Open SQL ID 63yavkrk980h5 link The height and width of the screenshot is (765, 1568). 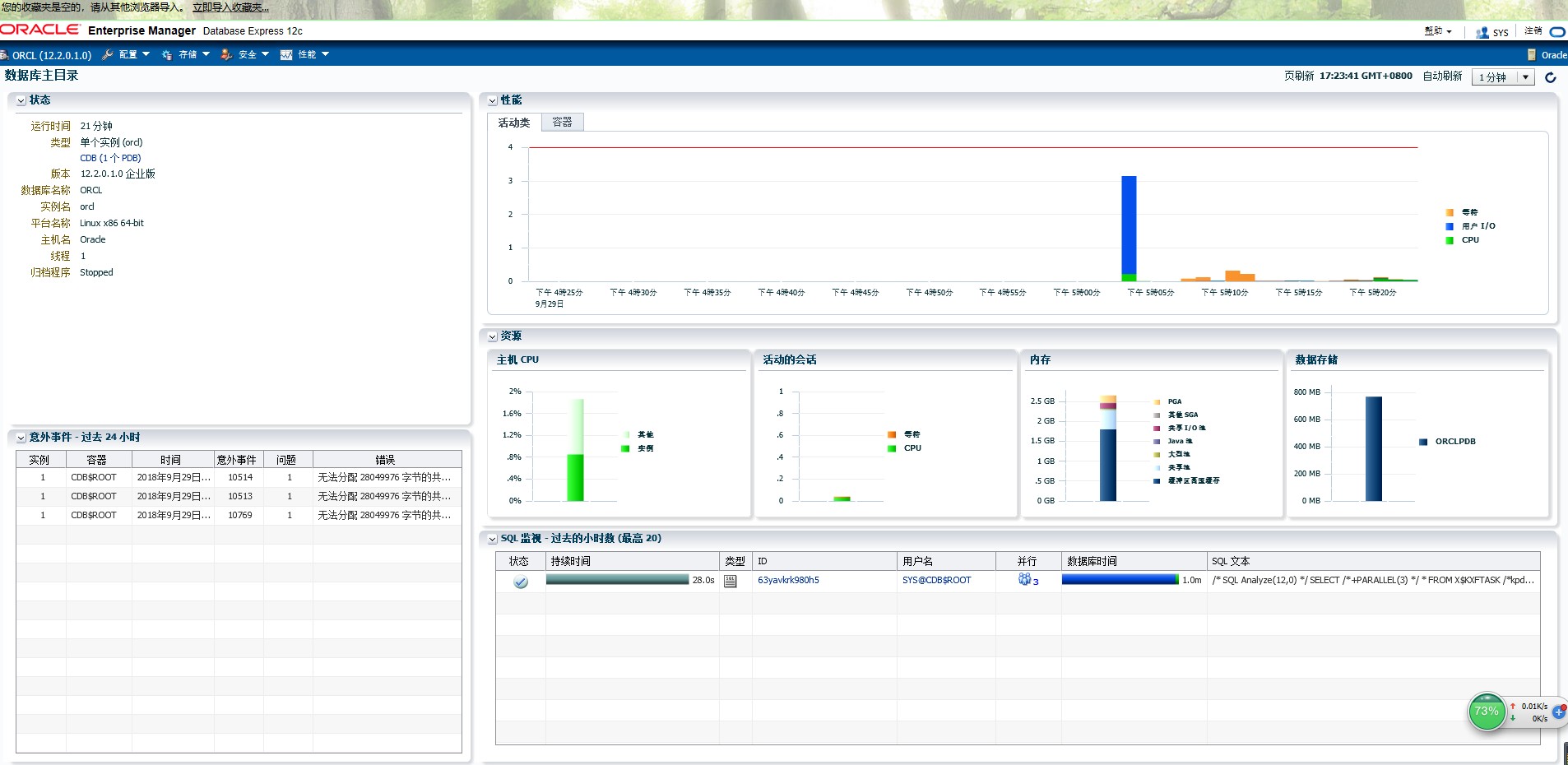coord(788,580)
